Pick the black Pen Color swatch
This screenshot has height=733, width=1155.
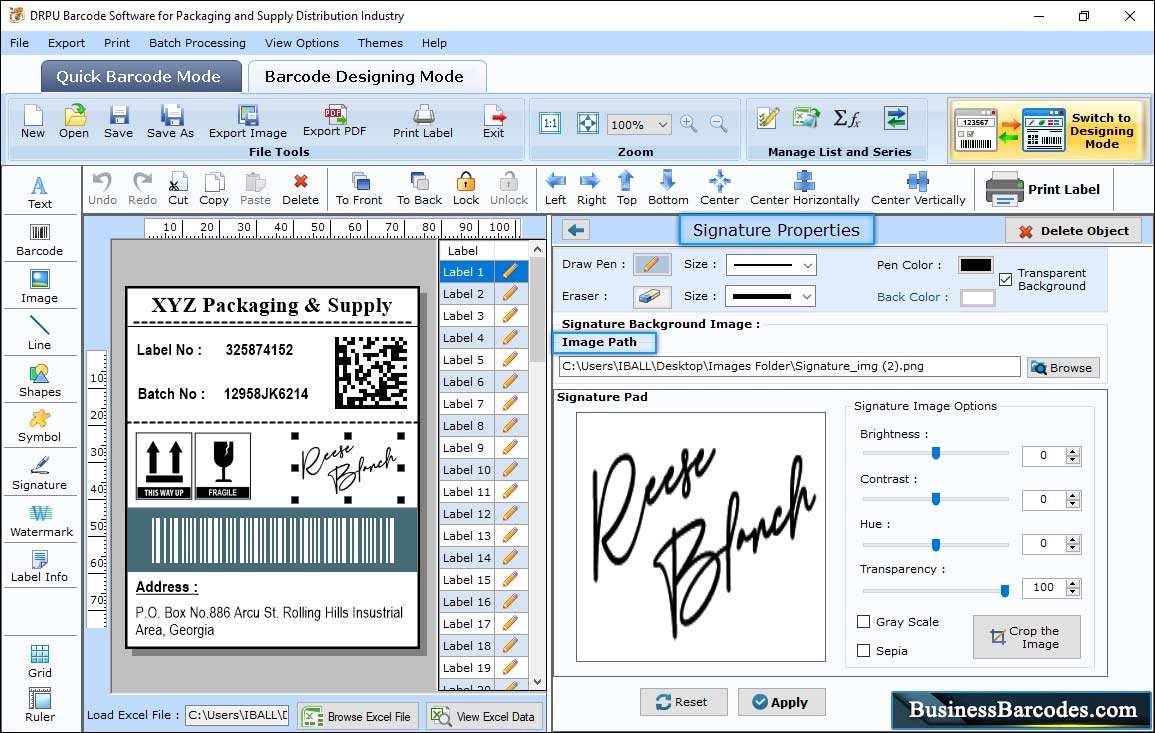(x=975, y=265)
